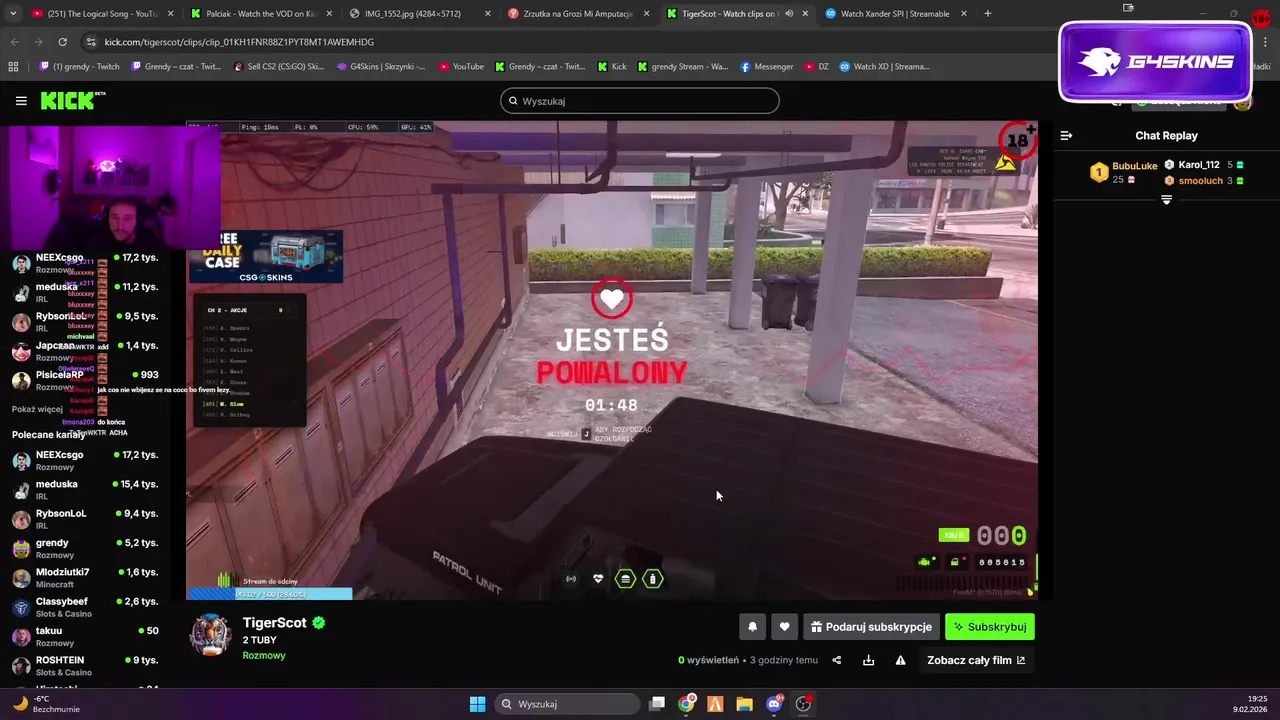Open Karol_112 gifter entry
This screenshot has width=1280, height=720.
1205,165
